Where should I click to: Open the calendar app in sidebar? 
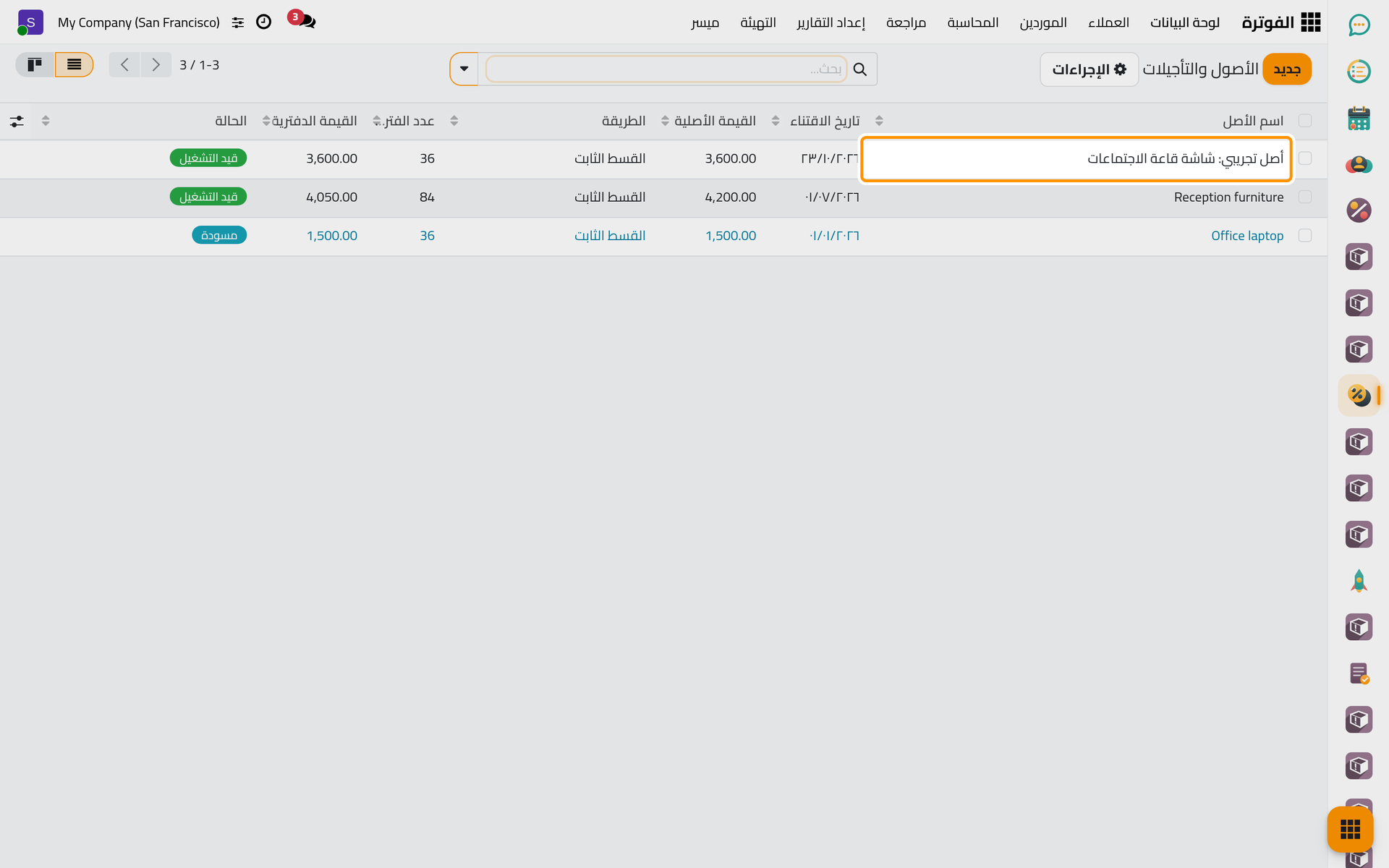(1359, 118)
